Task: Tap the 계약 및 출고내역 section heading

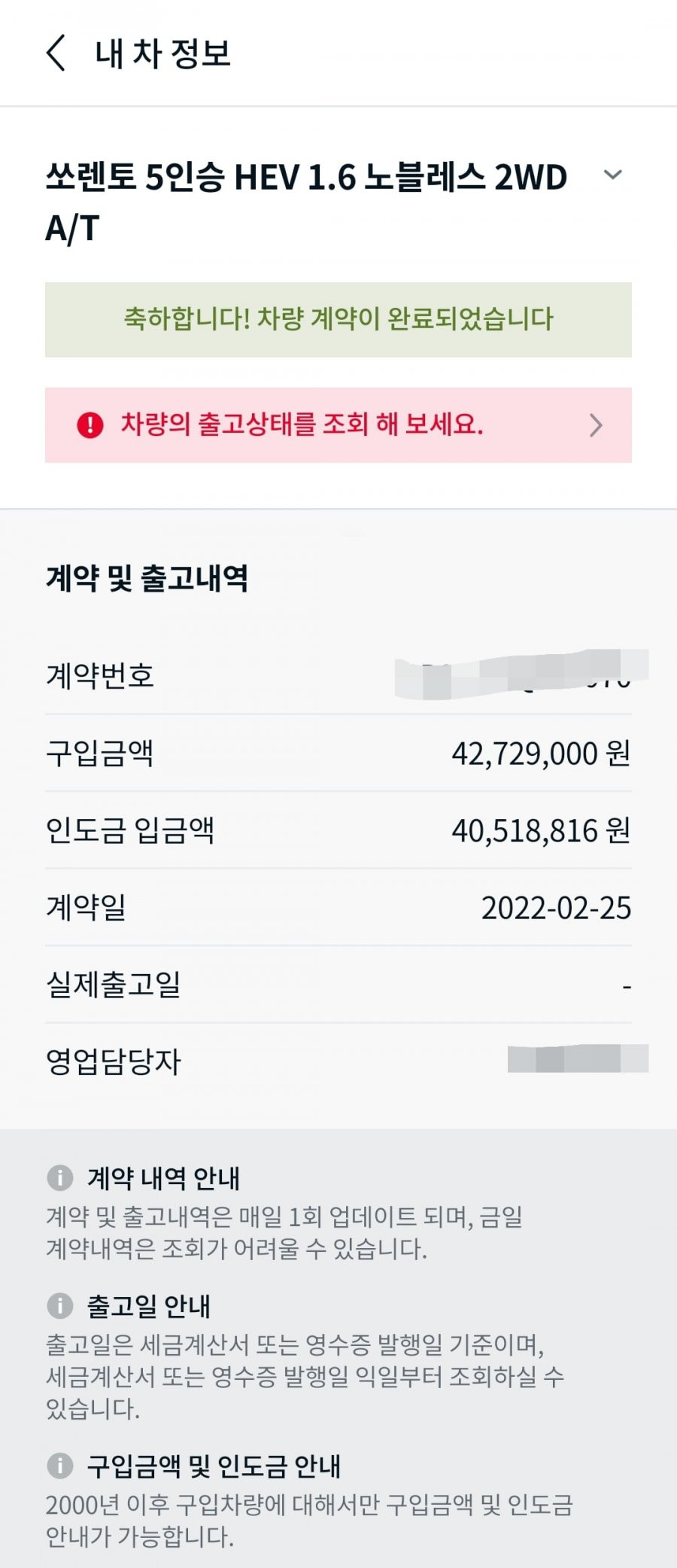Action: 147,577
